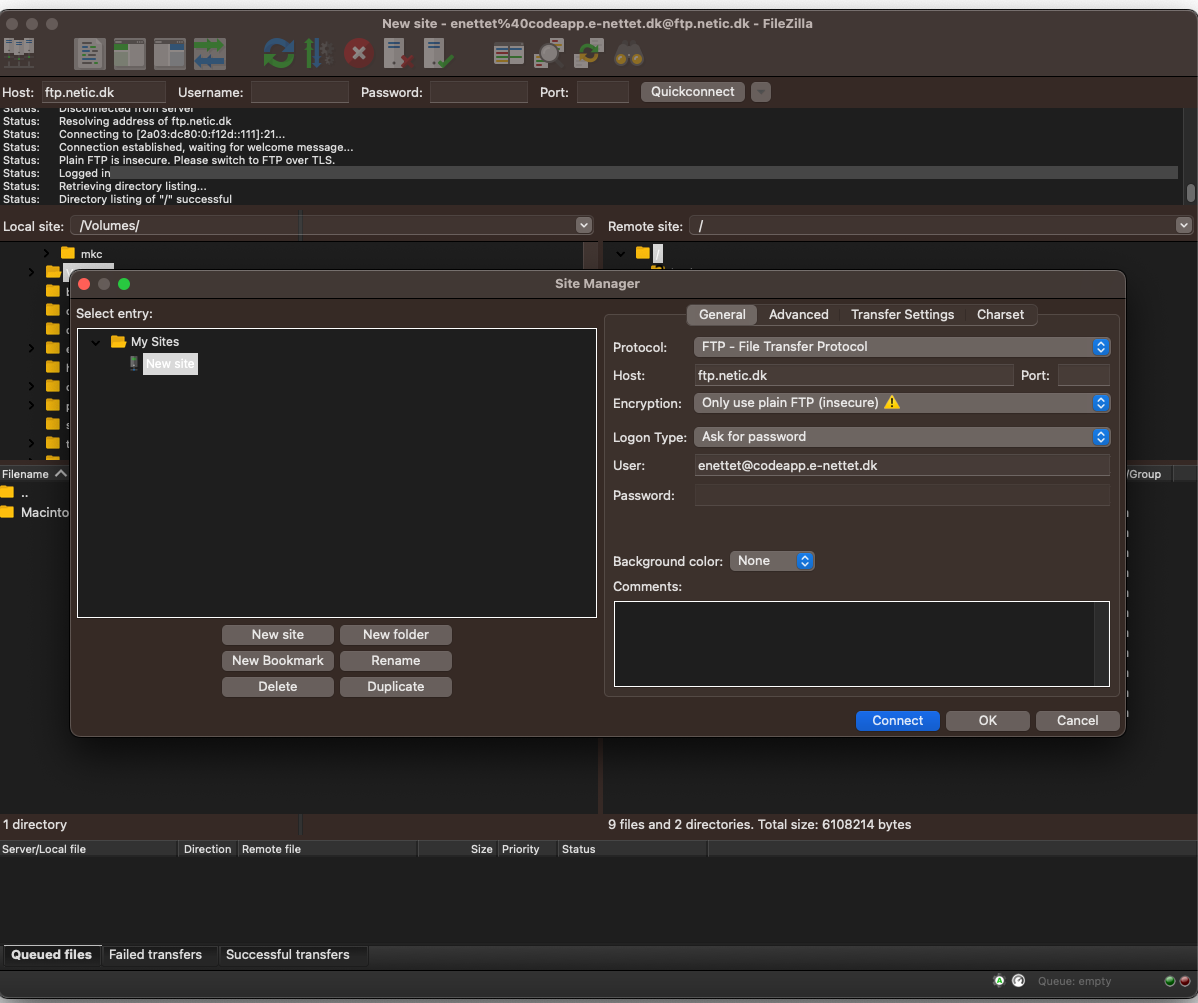Click speed limit icon in status bar

tap(1018, 981)
